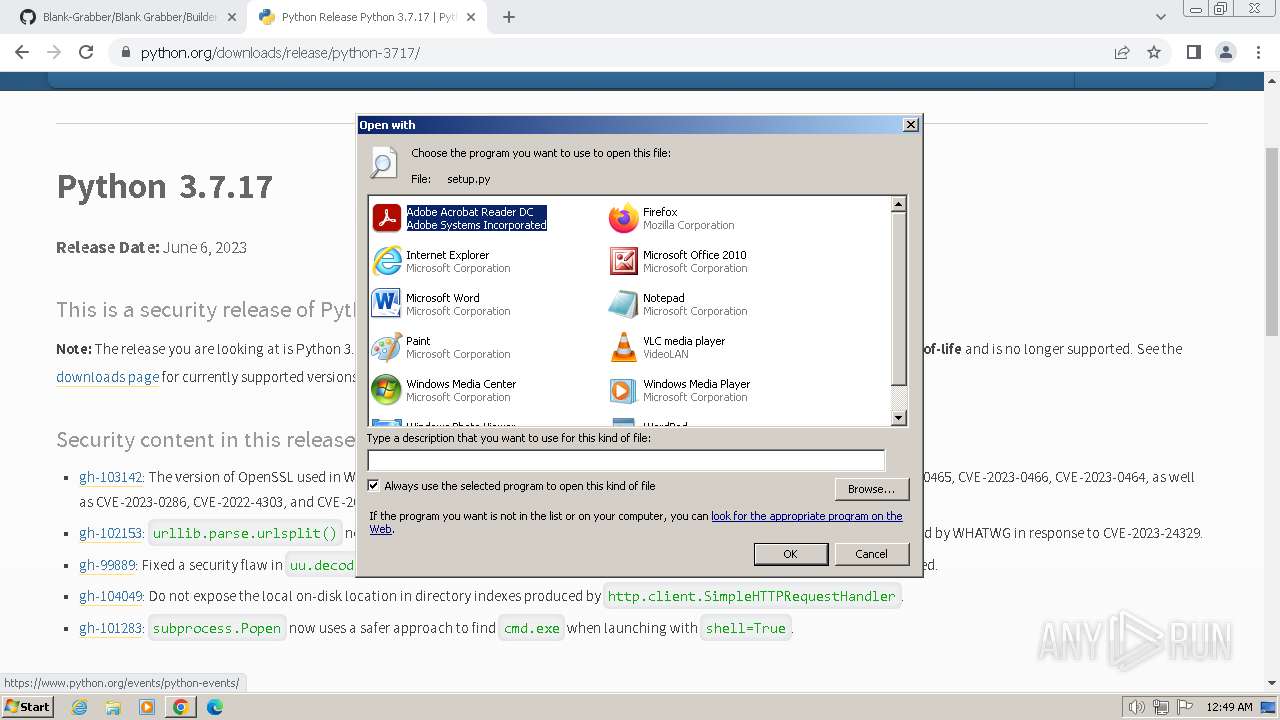Click the file type description field
1280x720 pixels.
(626, 460)
